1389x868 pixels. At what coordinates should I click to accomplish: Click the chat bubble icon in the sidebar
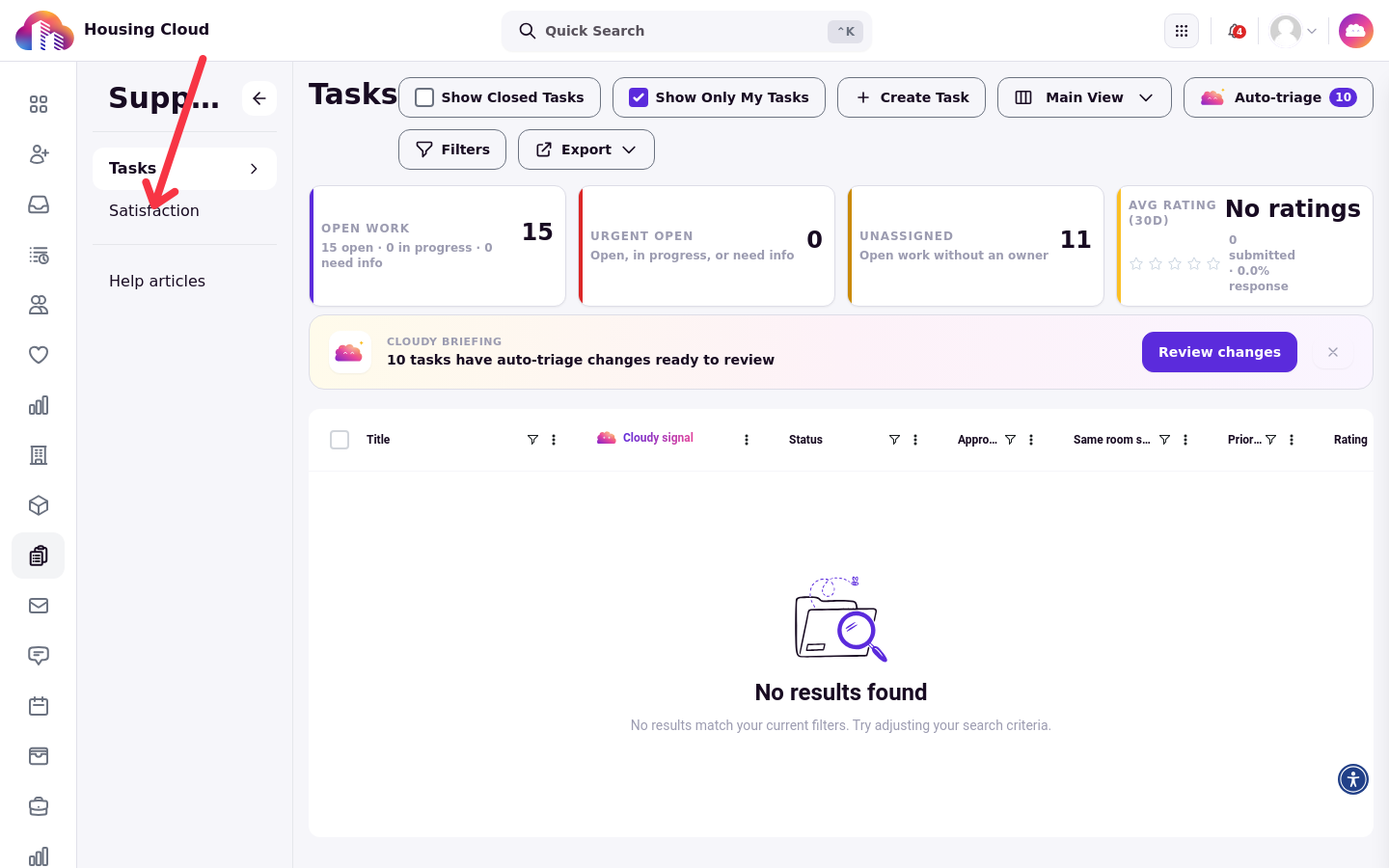point(39,656)
